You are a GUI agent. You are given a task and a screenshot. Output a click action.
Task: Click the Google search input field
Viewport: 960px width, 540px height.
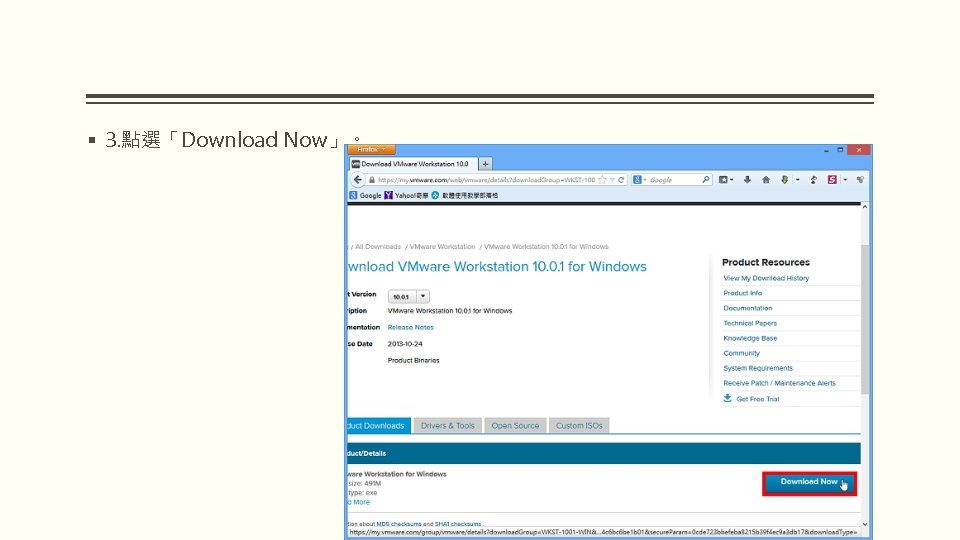pyautogui.click(x=673, y=180)
